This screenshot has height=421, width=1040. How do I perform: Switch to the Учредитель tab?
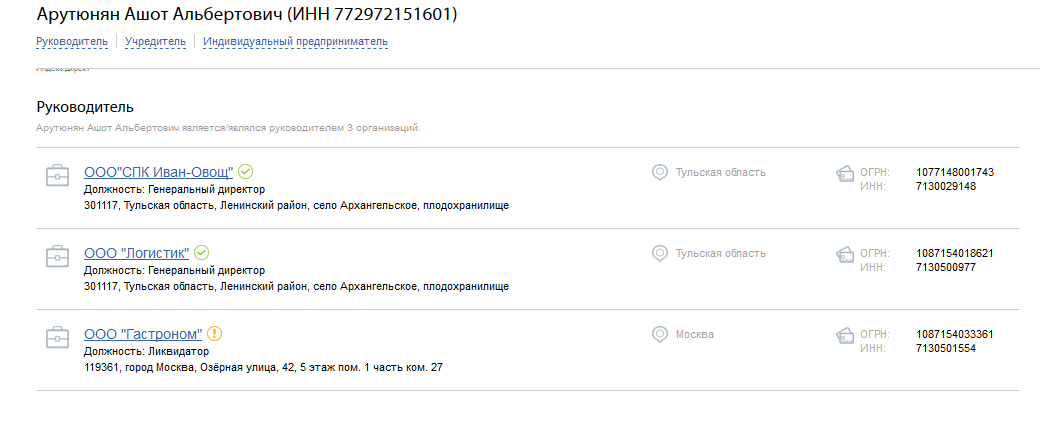(x=155, y=42)
